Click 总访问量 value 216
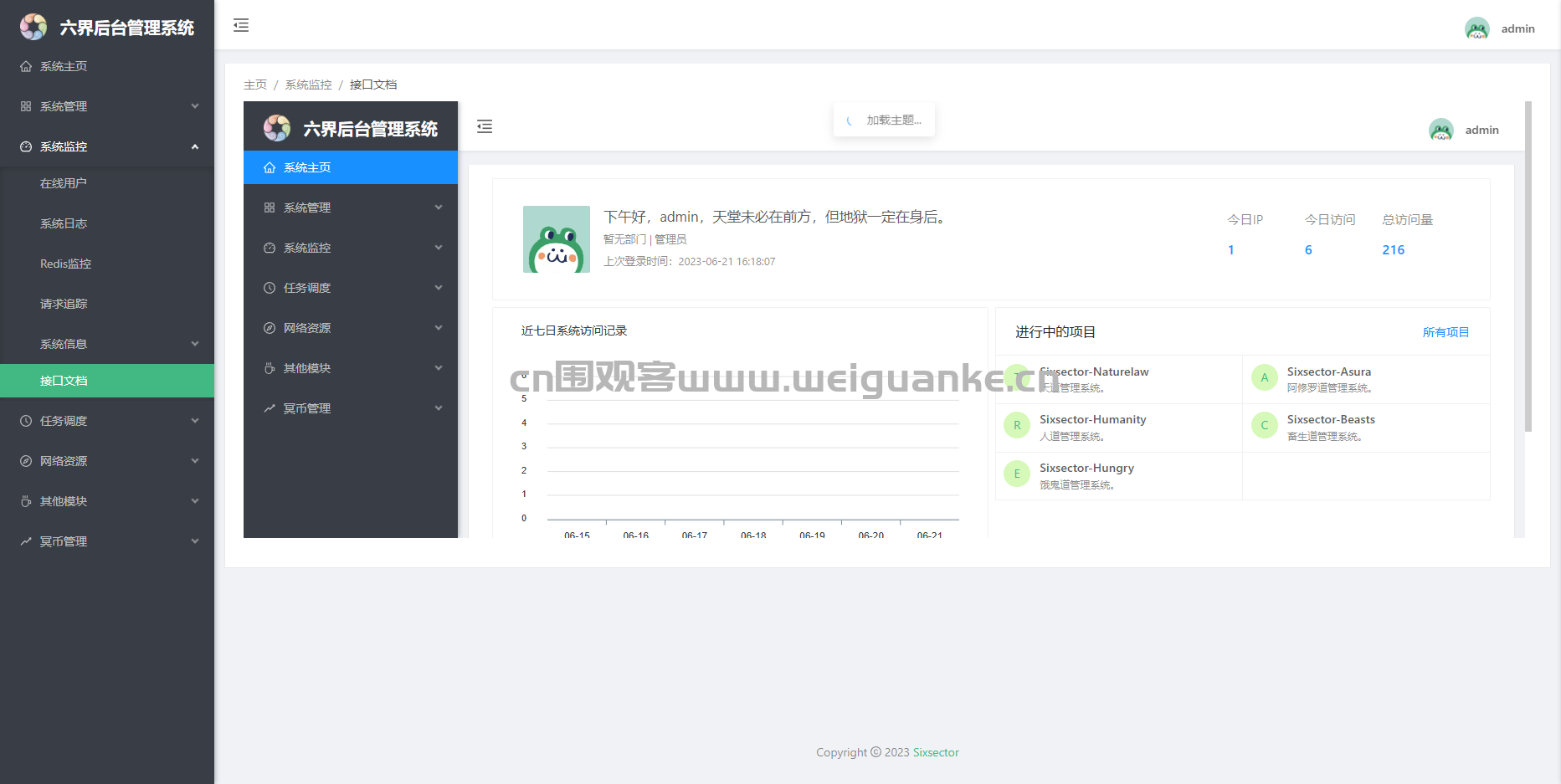Viewport: 1561px width, 784px height. (x=1394, y=249)
